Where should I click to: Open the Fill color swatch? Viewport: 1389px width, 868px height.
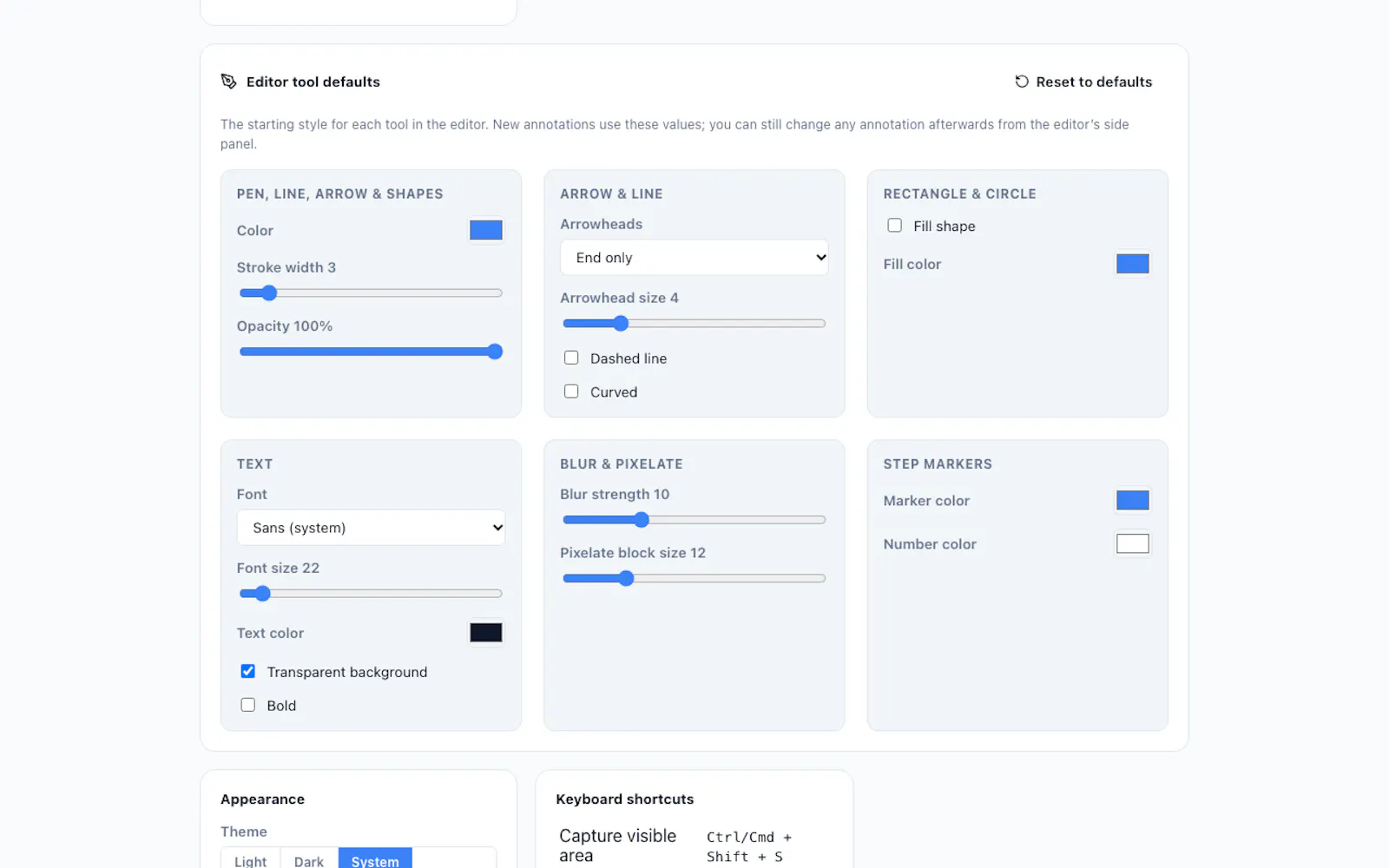pos(1133,264)
